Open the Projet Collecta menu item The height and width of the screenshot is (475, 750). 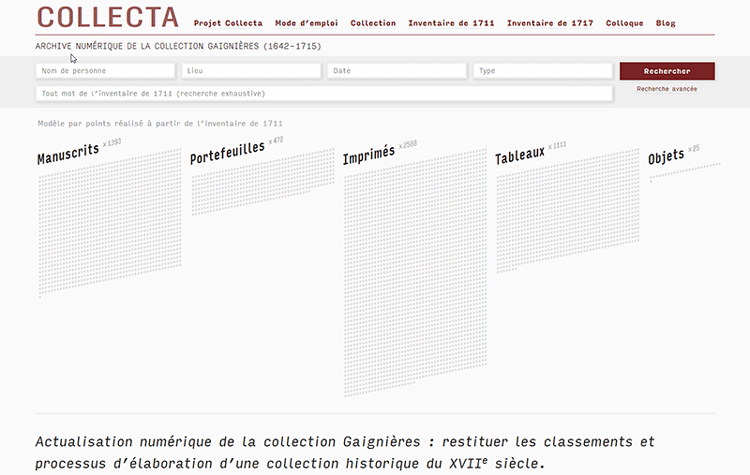[228, 23]
